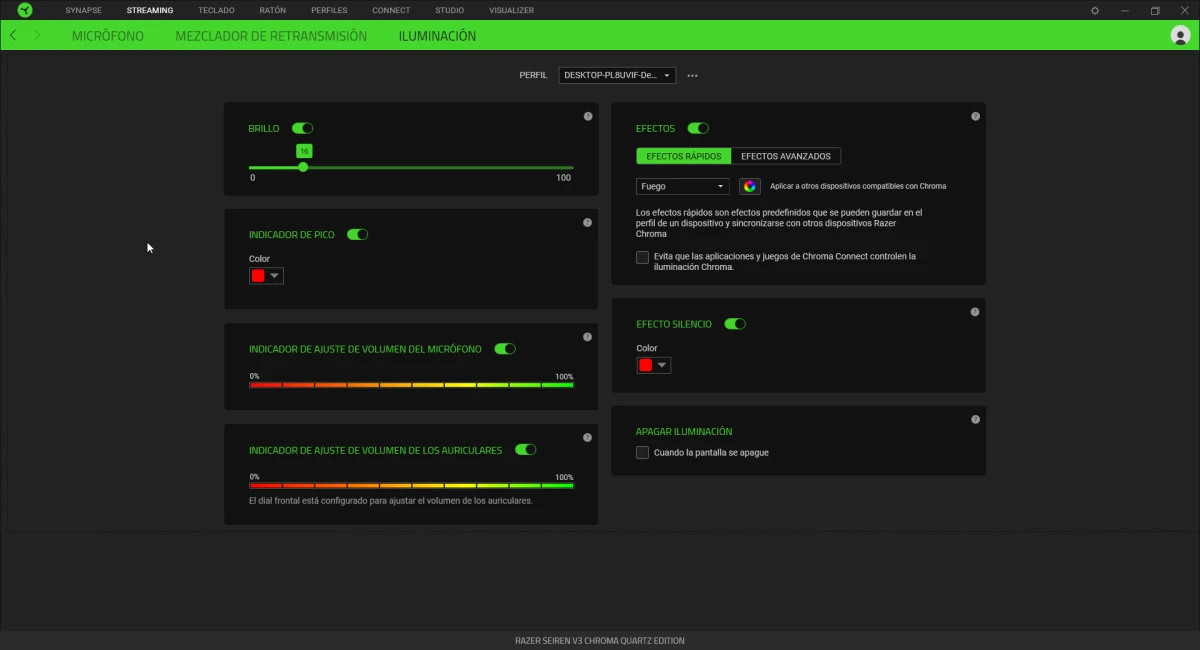Toggle the Brillo switch off

pos(302,128)
